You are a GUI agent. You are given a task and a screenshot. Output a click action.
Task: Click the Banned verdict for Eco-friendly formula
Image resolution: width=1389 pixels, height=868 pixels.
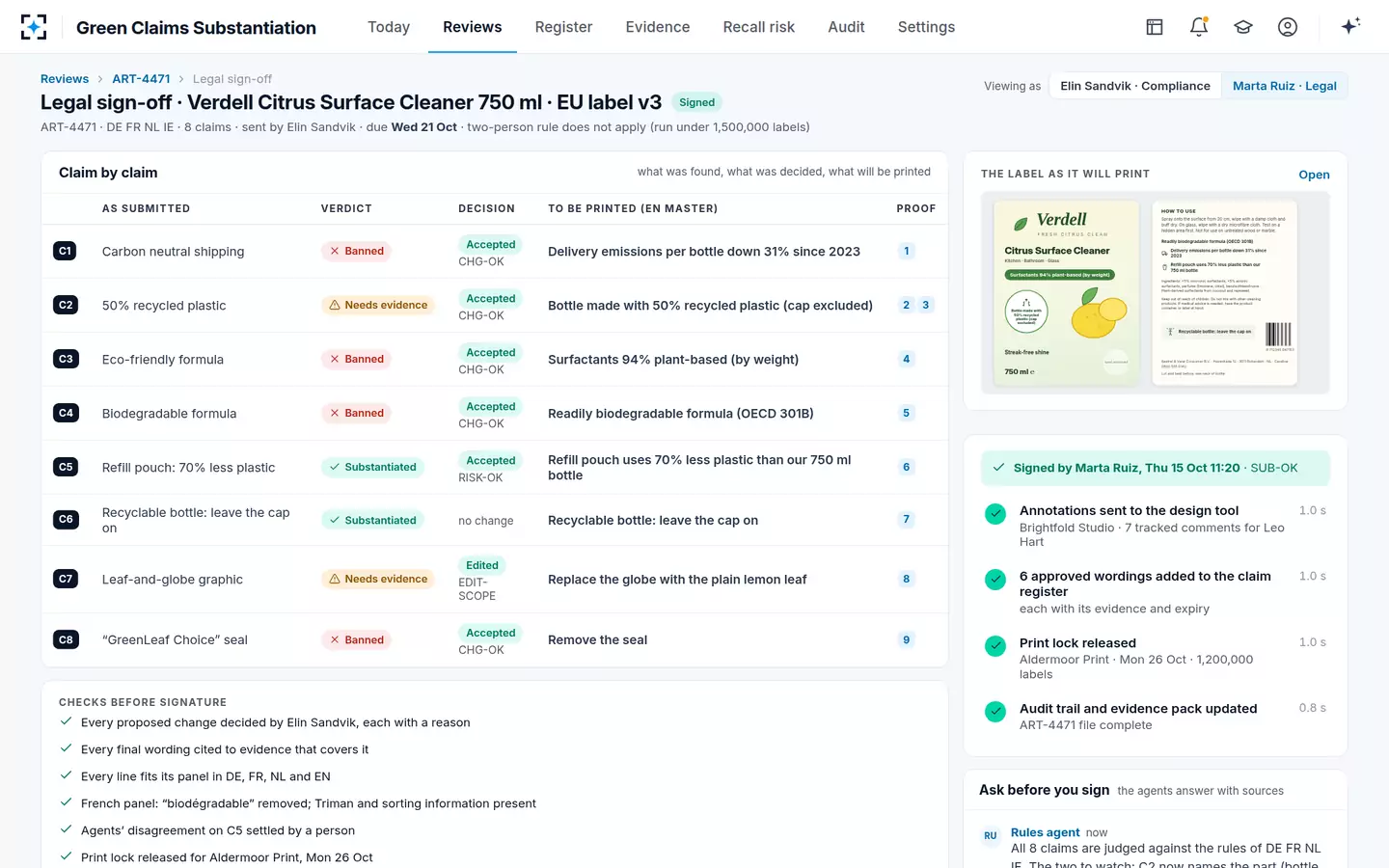[x=356, y=359]
